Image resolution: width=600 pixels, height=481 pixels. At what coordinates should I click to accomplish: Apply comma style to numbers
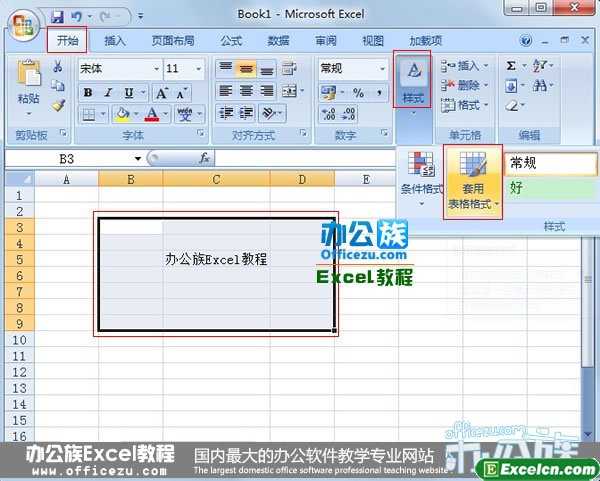pyautogui.click(x=379, y=93)
